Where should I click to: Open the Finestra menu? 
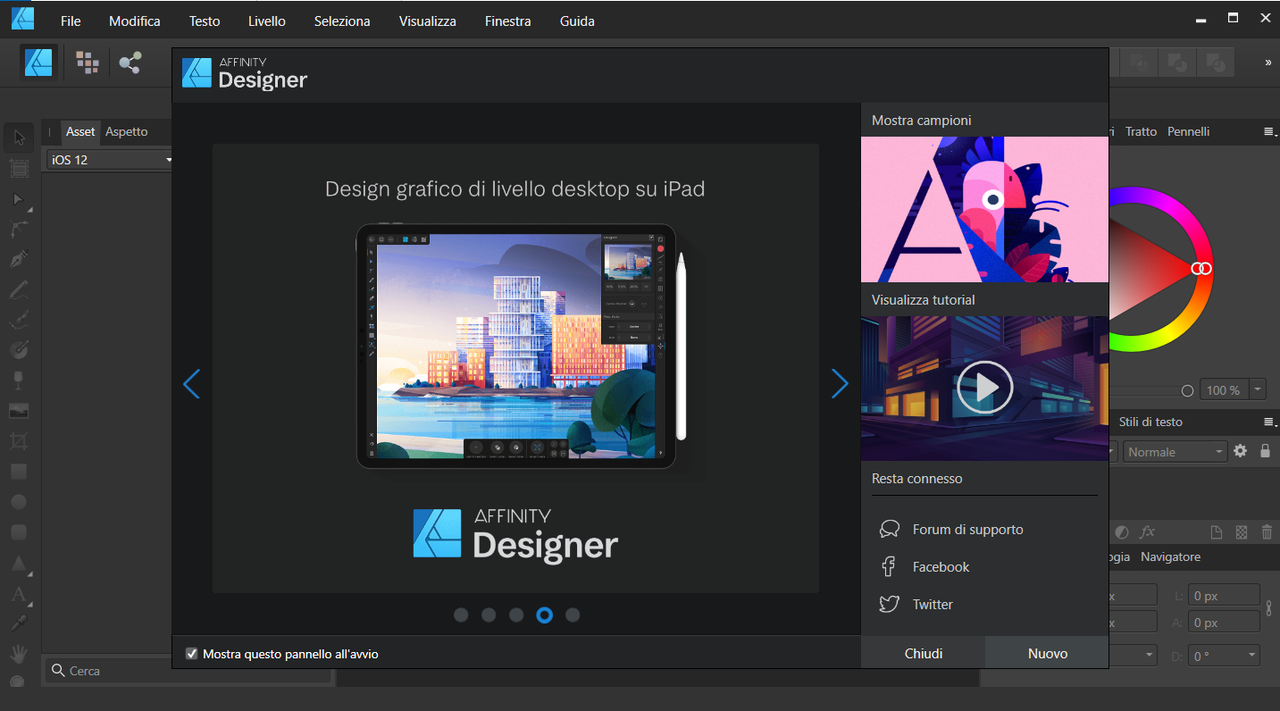pyautogui.click(x=508, y=20)
